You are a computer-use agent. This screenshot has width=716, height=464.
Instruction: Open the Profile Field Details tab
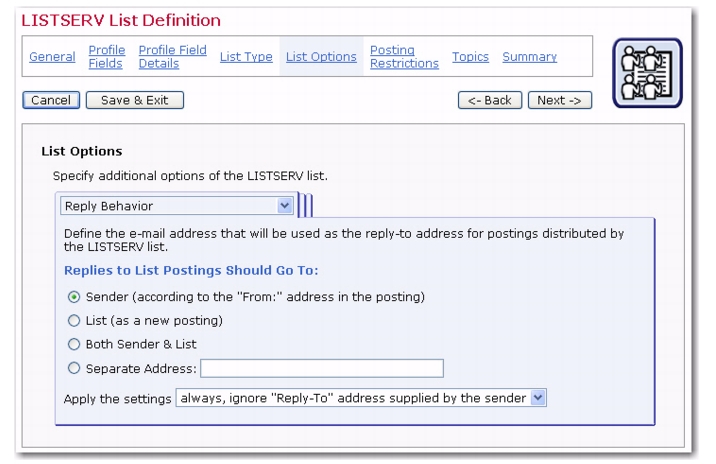pos(173,57)
